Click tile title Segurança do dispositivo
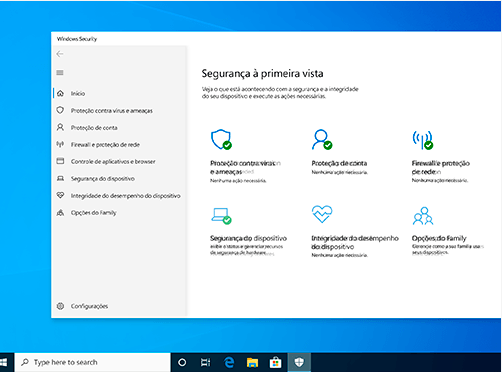The height and width of the screenshot is (372, 502). 248,238
